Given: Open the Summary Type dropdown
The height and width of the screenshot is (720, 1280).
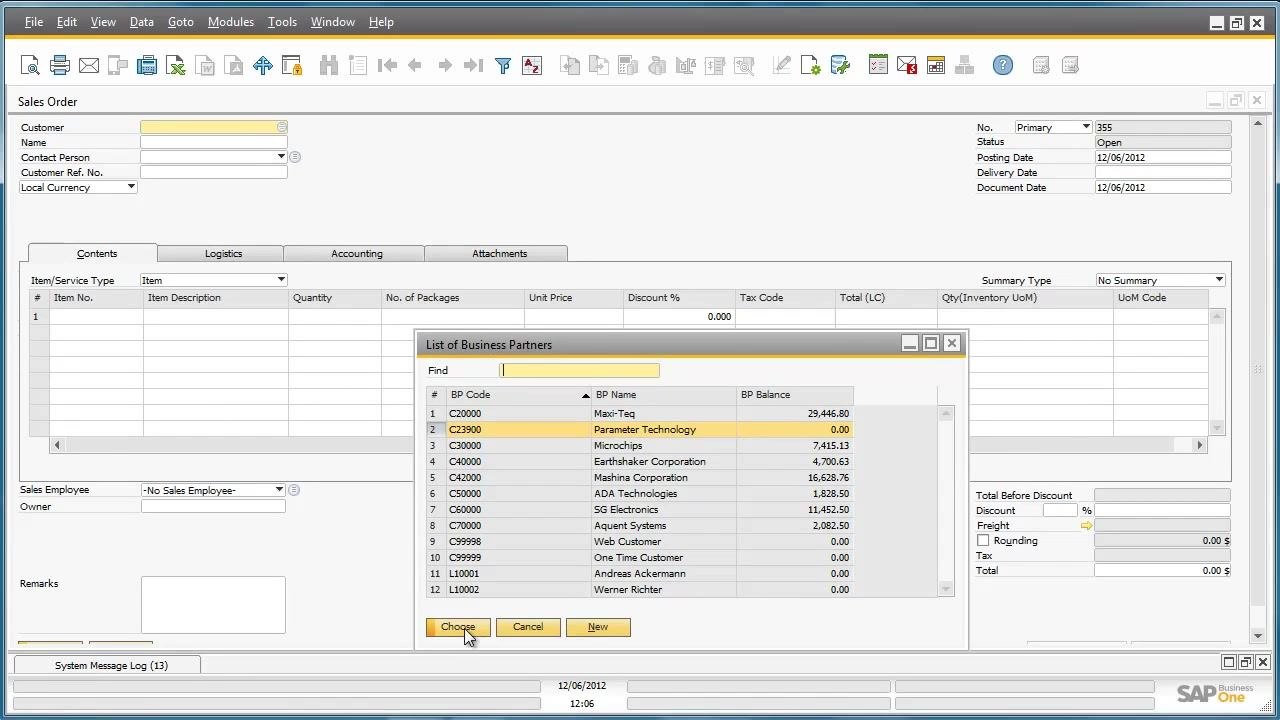Looking at the screenshot, I should [1219, 280].
